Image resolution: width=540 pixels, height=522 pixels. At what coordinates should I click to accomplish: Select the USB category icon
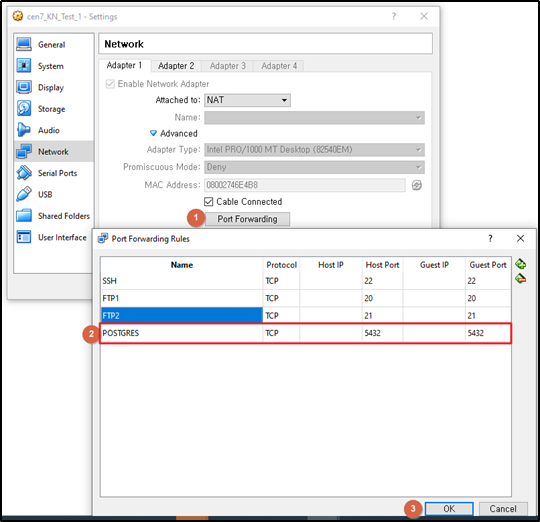coord(24,194)
